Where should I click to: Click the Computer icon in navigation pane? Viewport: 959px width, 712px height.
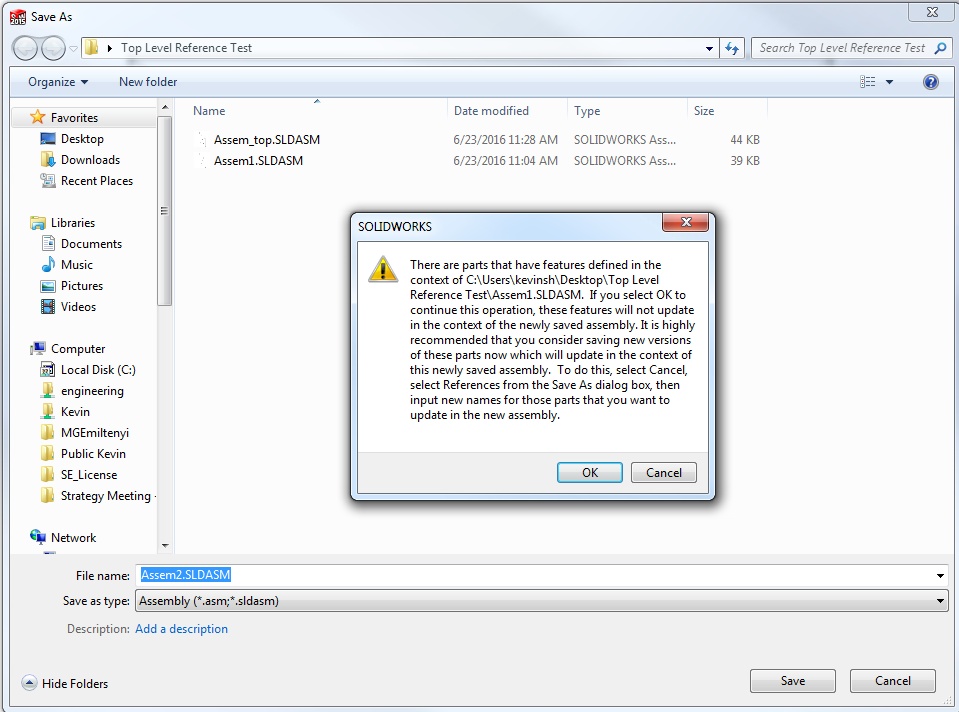tap(38, 348)
